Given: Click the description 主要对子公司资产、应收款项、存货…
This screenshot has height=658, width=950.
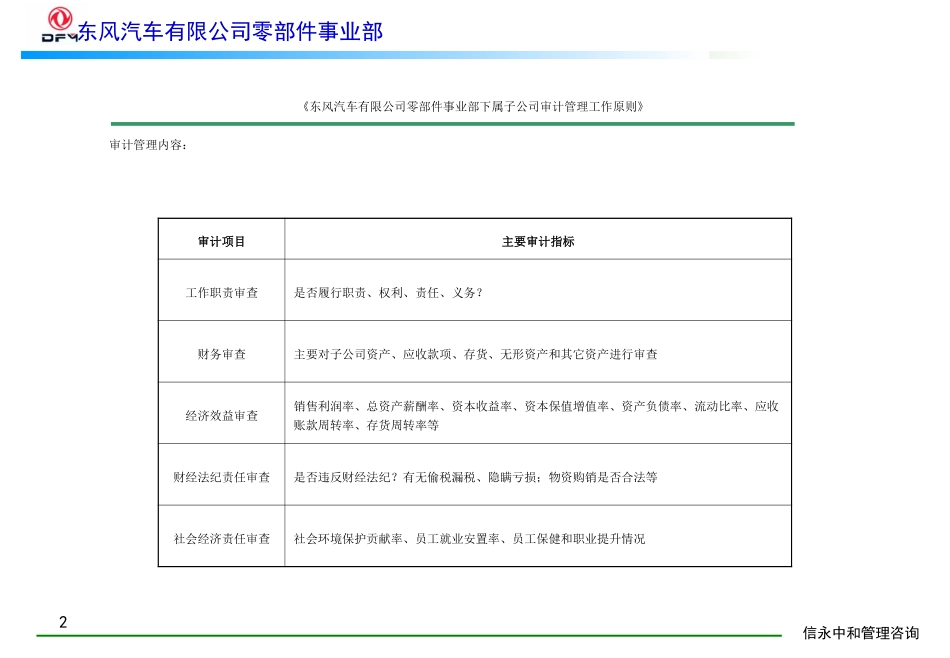Looking at the screenshot, I should [476, 354].
